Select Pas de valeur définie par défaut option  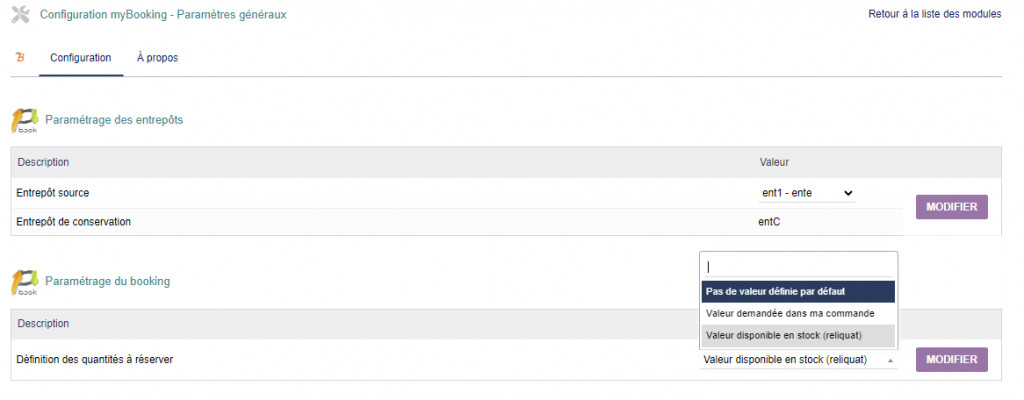tap(798, 292)
